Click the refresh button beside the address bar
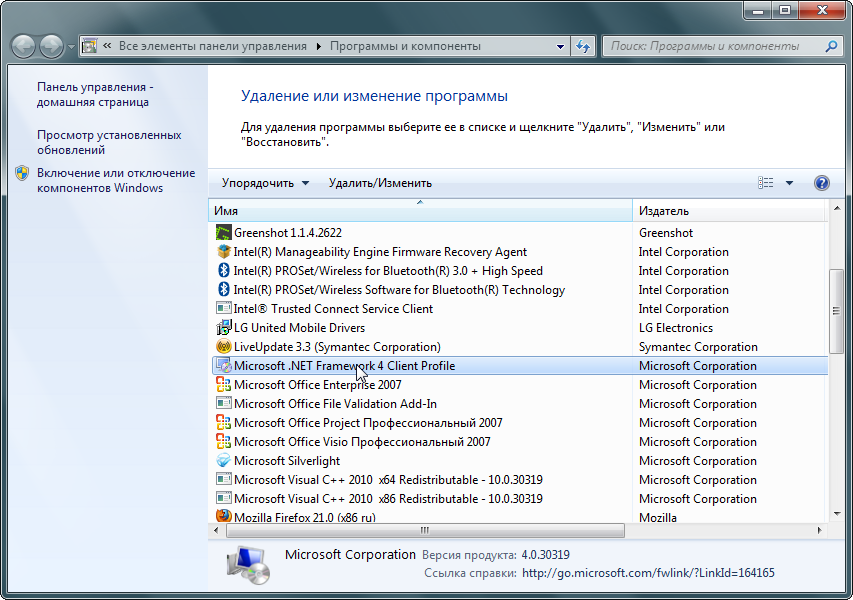853x600 pixels. tap(583, 46)
